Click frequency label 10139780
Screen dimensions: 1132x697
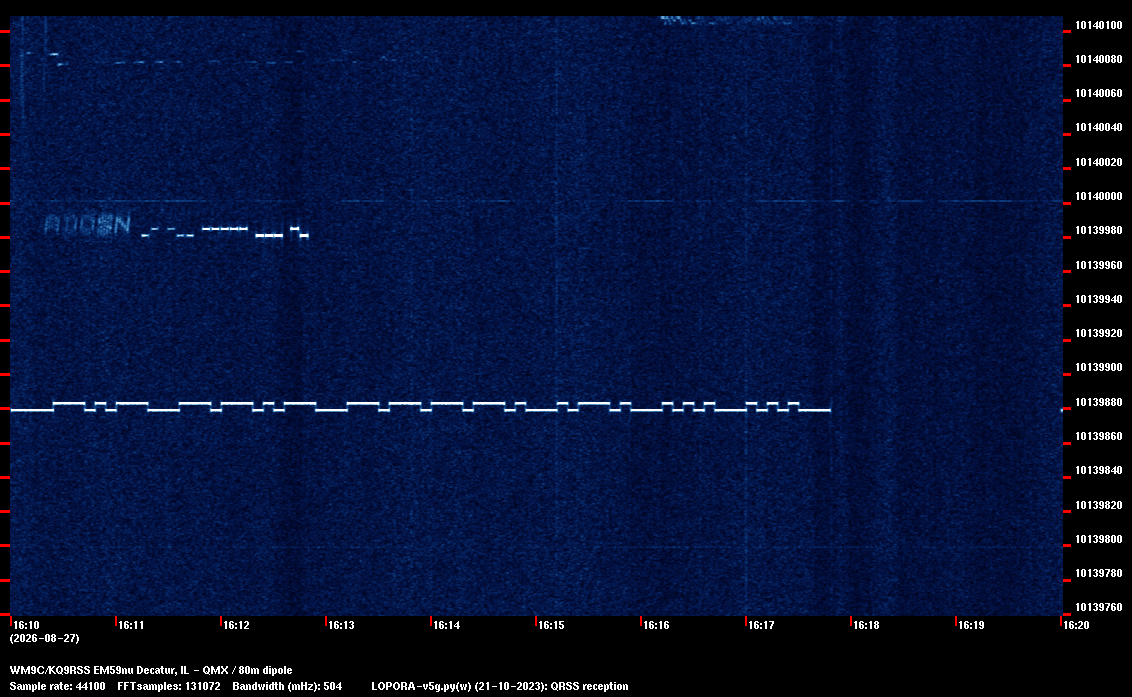pos(1099,573)
